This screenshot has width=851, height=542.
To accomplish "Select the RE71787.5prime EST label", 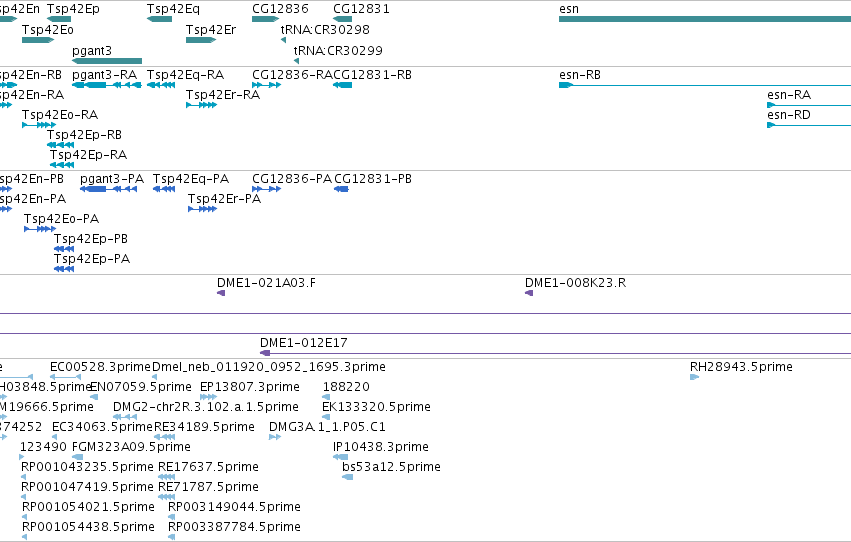I will [208, 487].
